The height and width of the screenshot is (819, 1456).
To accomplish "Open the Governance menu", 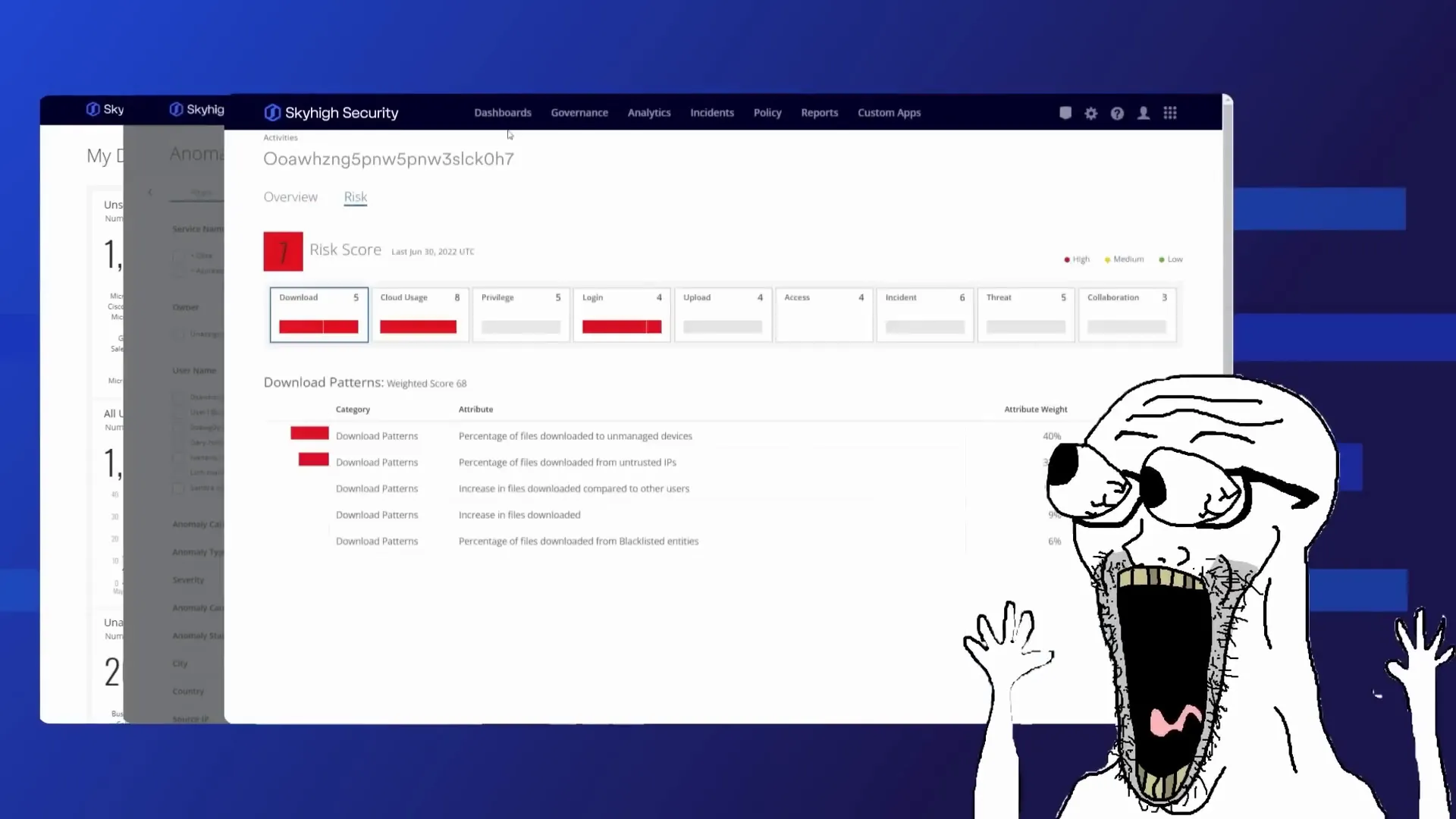I will (579, 112).
